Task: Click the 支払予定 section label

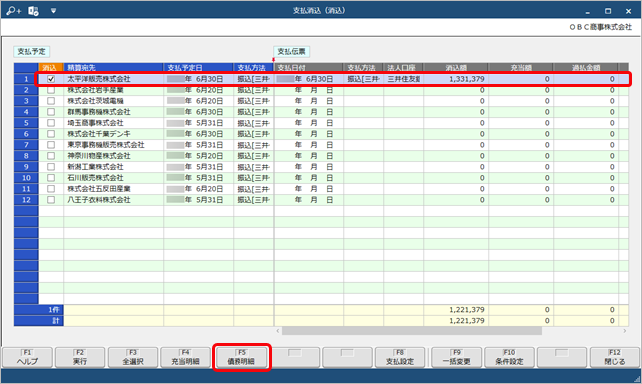Action: coord(32,52)
